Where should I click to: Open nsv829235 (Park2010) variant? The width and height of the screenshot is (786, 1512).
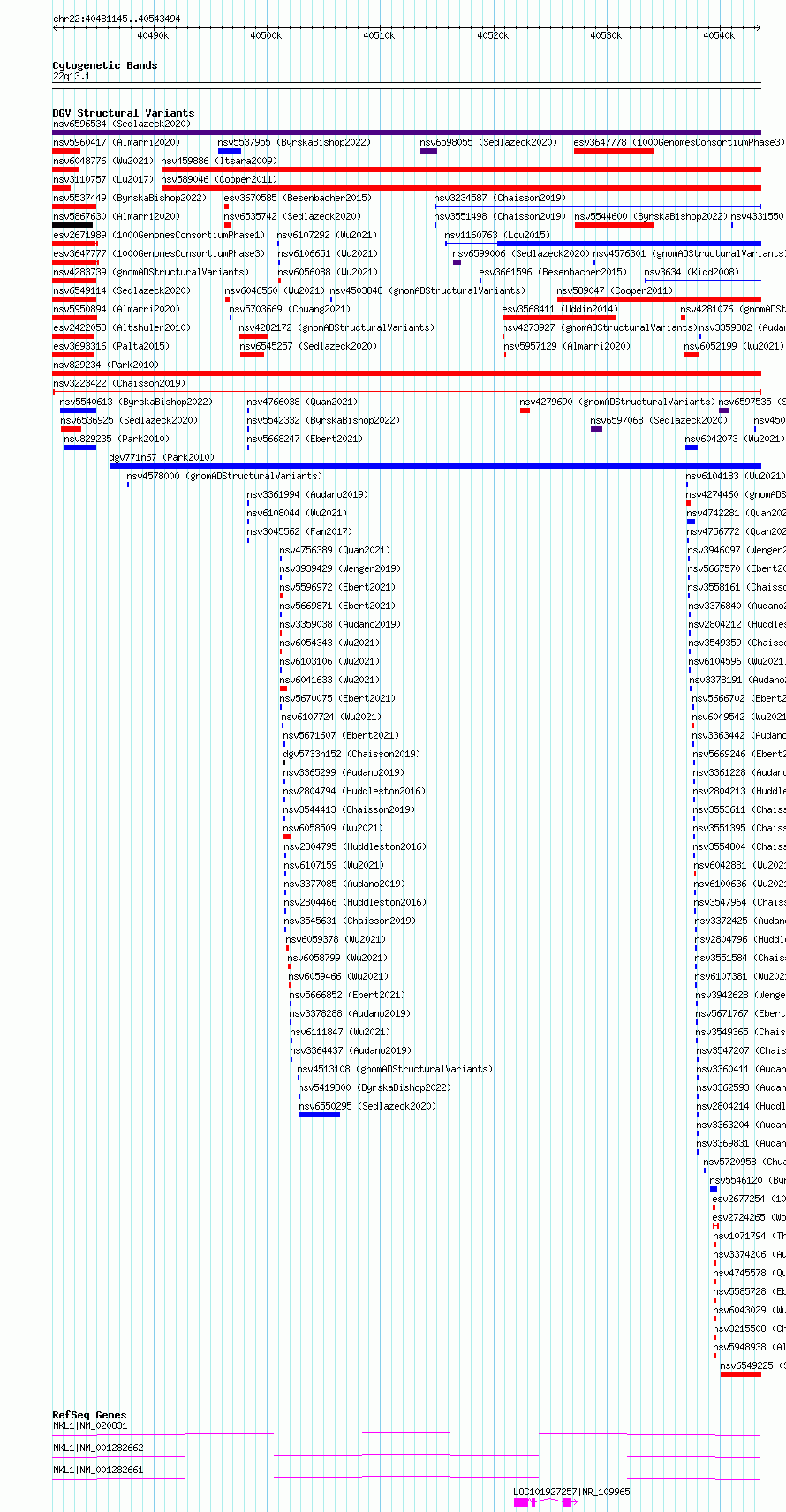click(x=117, y=439)
